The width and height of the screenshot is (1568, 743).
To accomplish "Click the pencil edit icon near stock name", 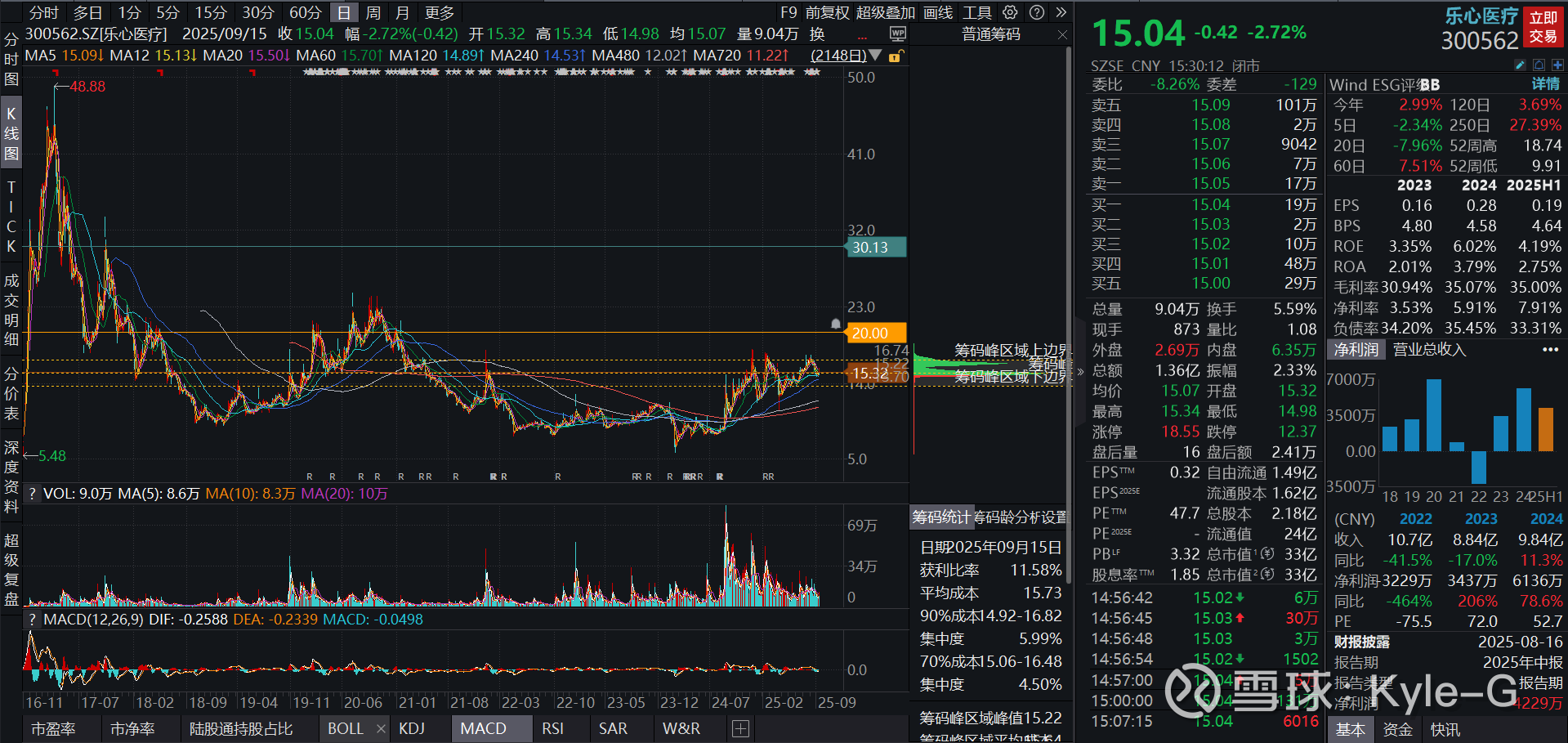I will point(1519,65).
